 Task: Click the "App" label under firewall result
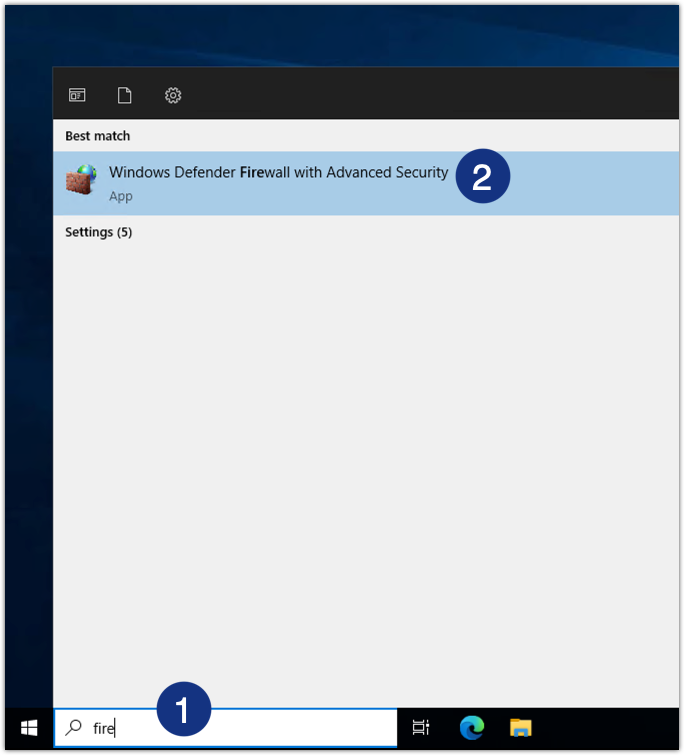coord(121,196)
